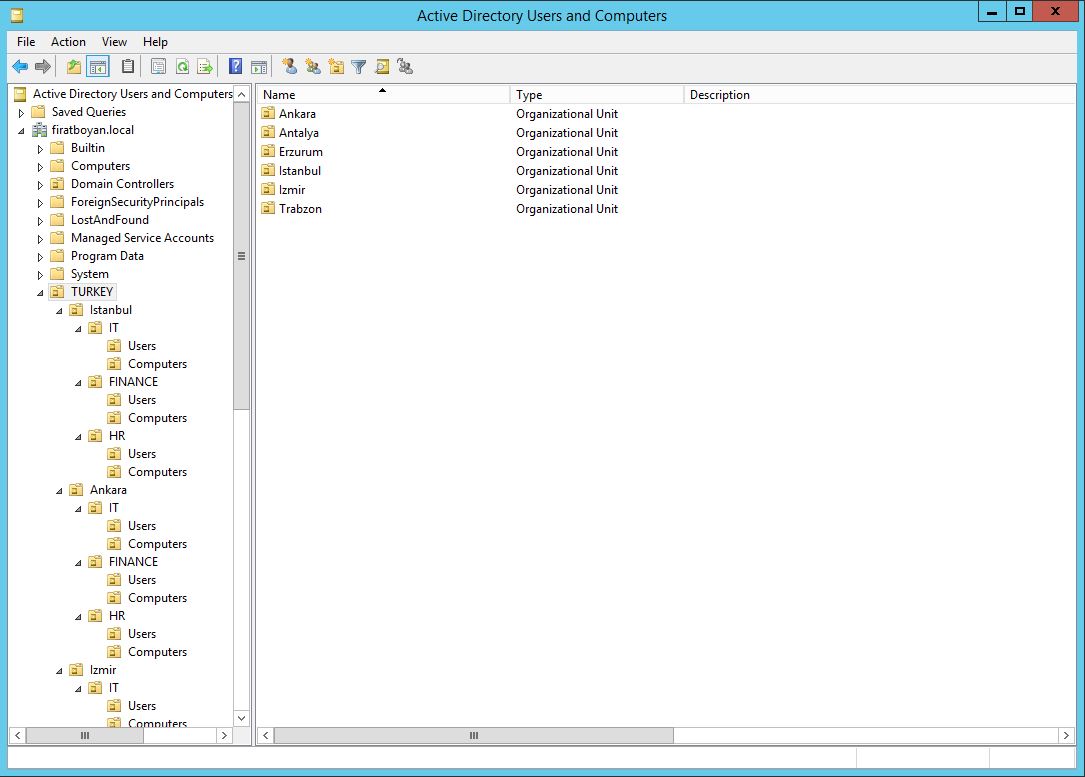Open Help with the blue question mark icon

coord(235,66)
